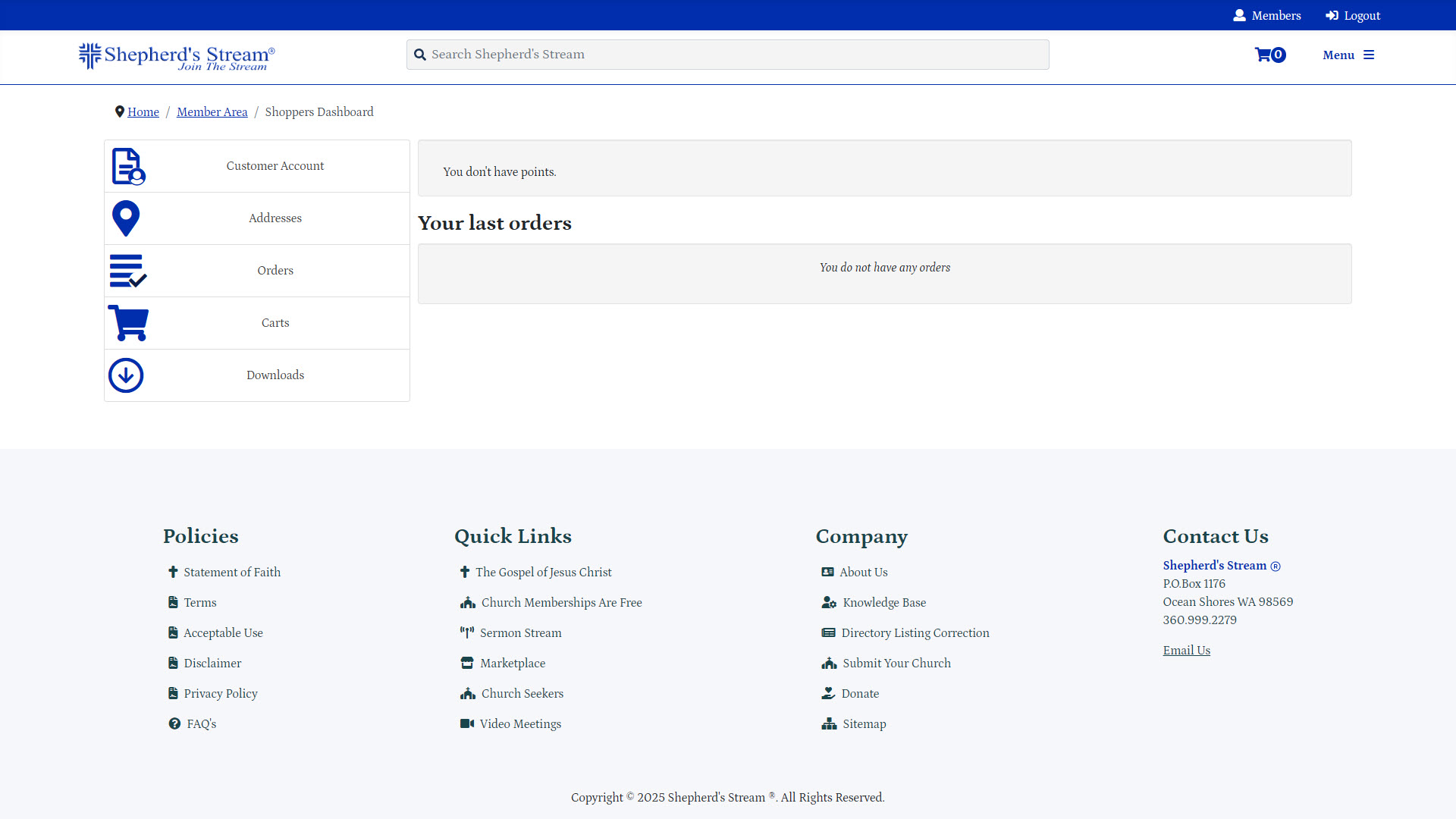
Task: Click the cross icon beside The Gospel link
Action: pyautogui.click(x=465, y=572)
